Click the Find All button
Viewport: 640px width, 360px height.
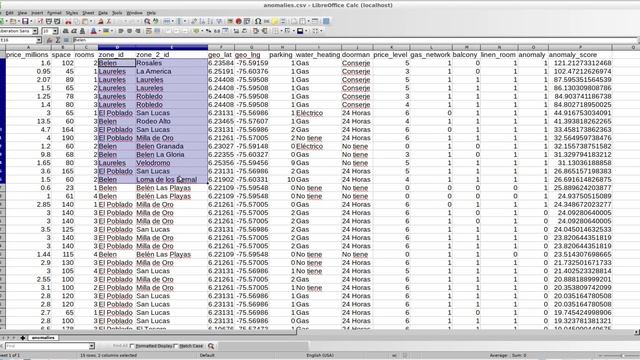[x=120, y=346]
